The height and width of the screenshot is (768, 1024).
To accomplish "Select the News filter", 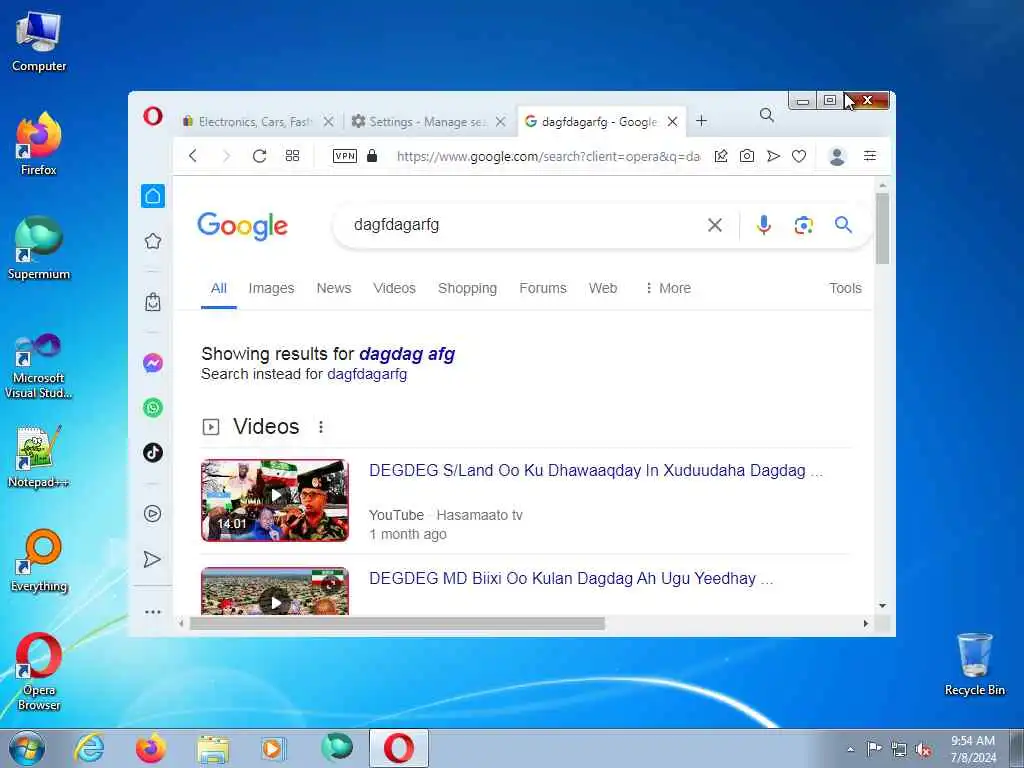I will [x=334, y=288].
